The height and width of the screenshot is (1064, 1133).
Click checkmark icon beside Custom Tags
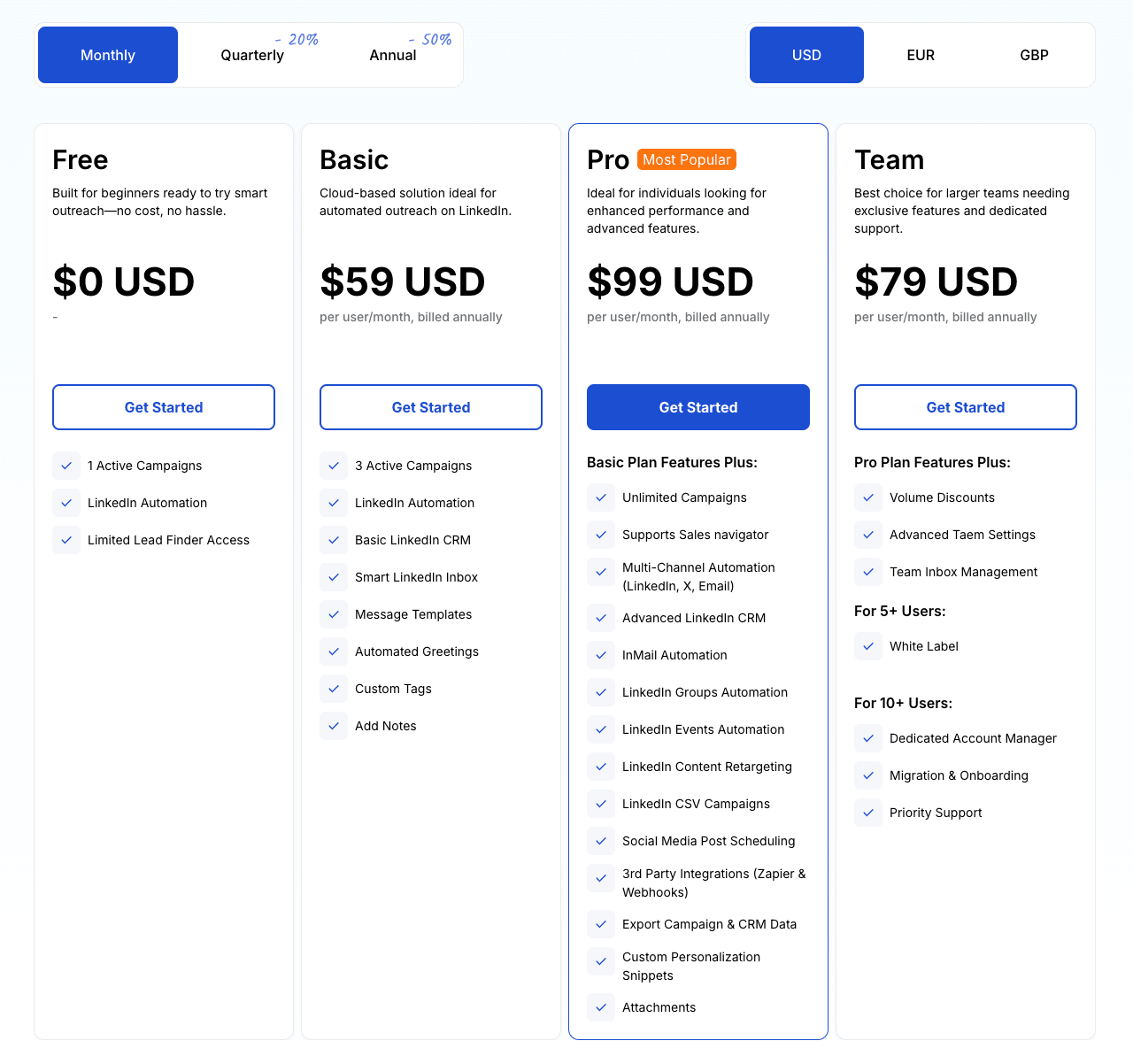point(334,689)
